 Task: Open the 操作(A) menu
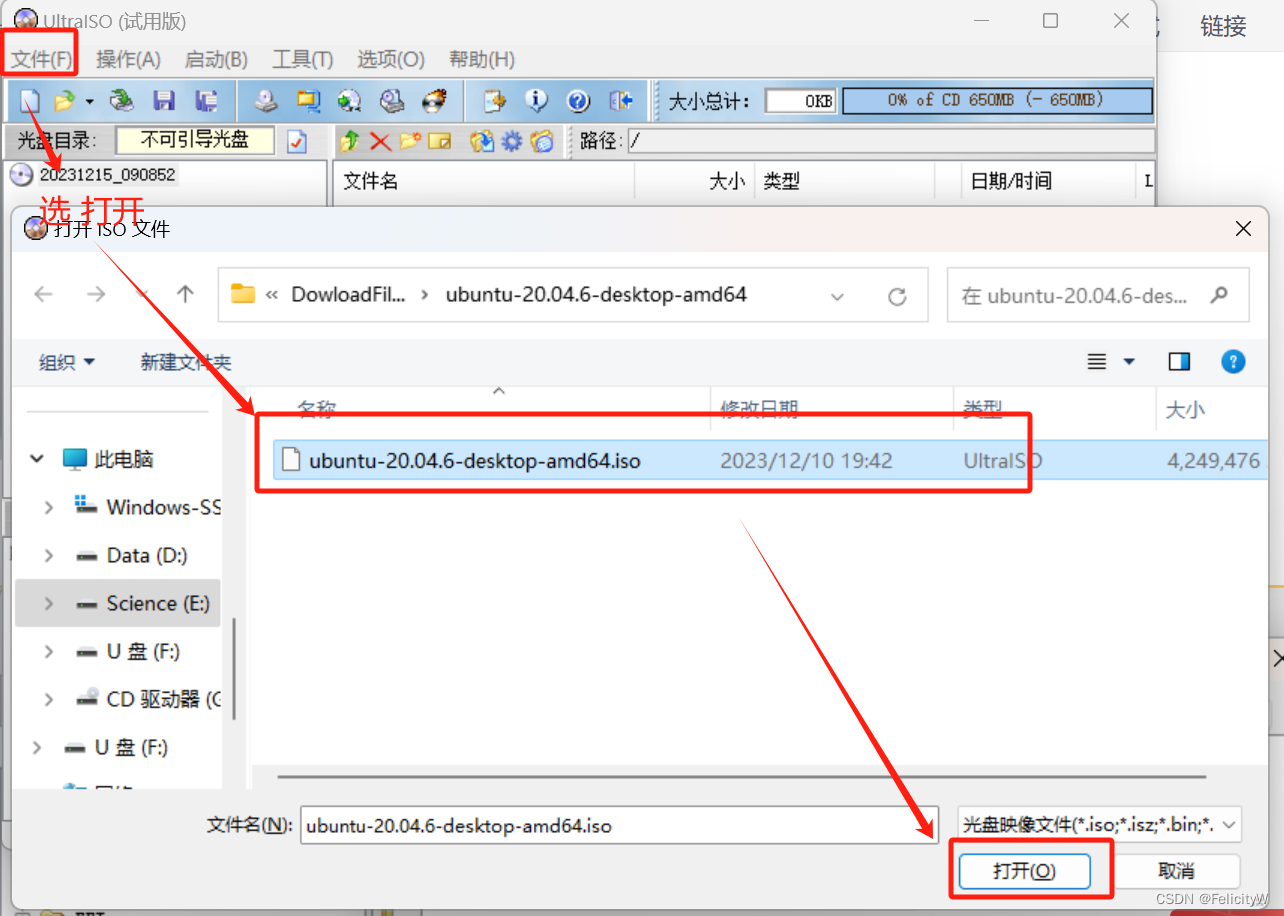coord(128,59)
